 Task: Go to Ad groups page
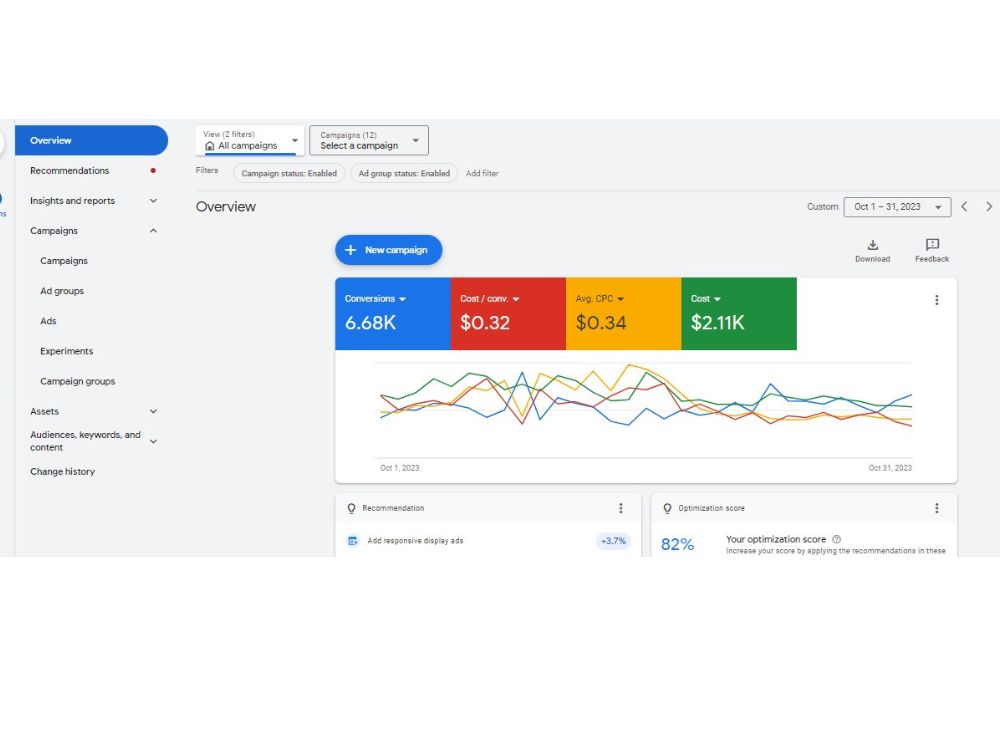pos(62,291)
